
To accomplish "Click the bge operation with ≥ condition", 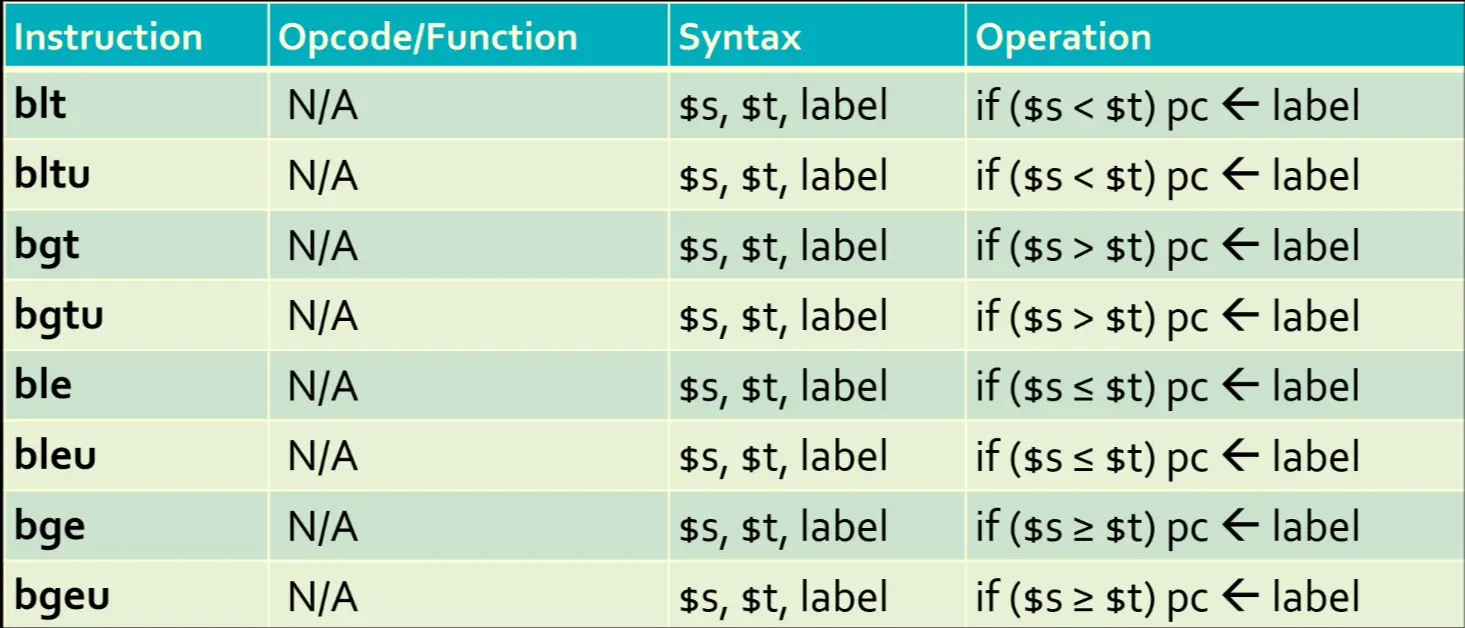I will (x=1167, y=527).
